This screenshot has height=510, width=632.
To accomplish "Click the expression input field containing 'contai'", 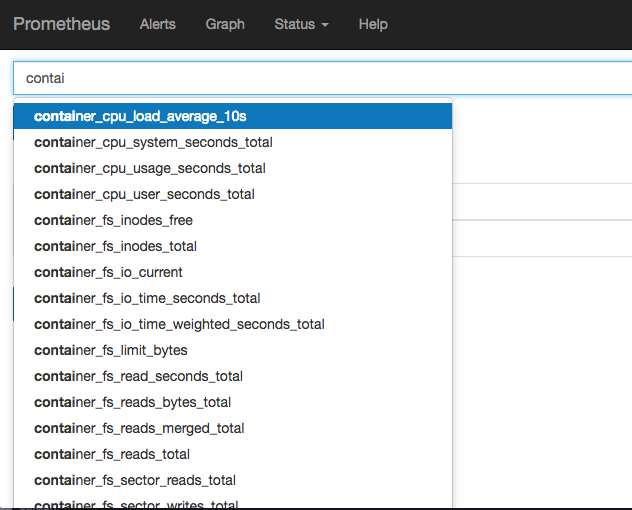I will point(320,77).
